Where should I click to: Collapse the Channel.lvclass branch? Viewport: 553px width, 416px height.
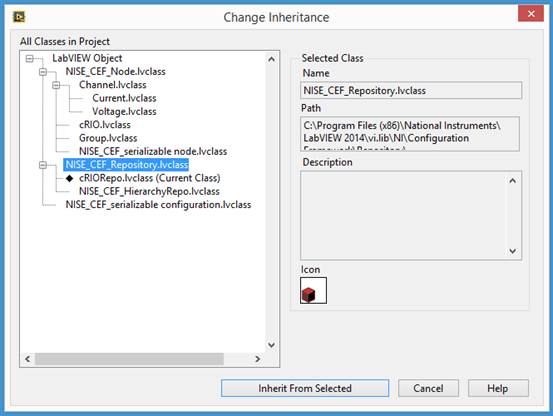pos(56,85)
